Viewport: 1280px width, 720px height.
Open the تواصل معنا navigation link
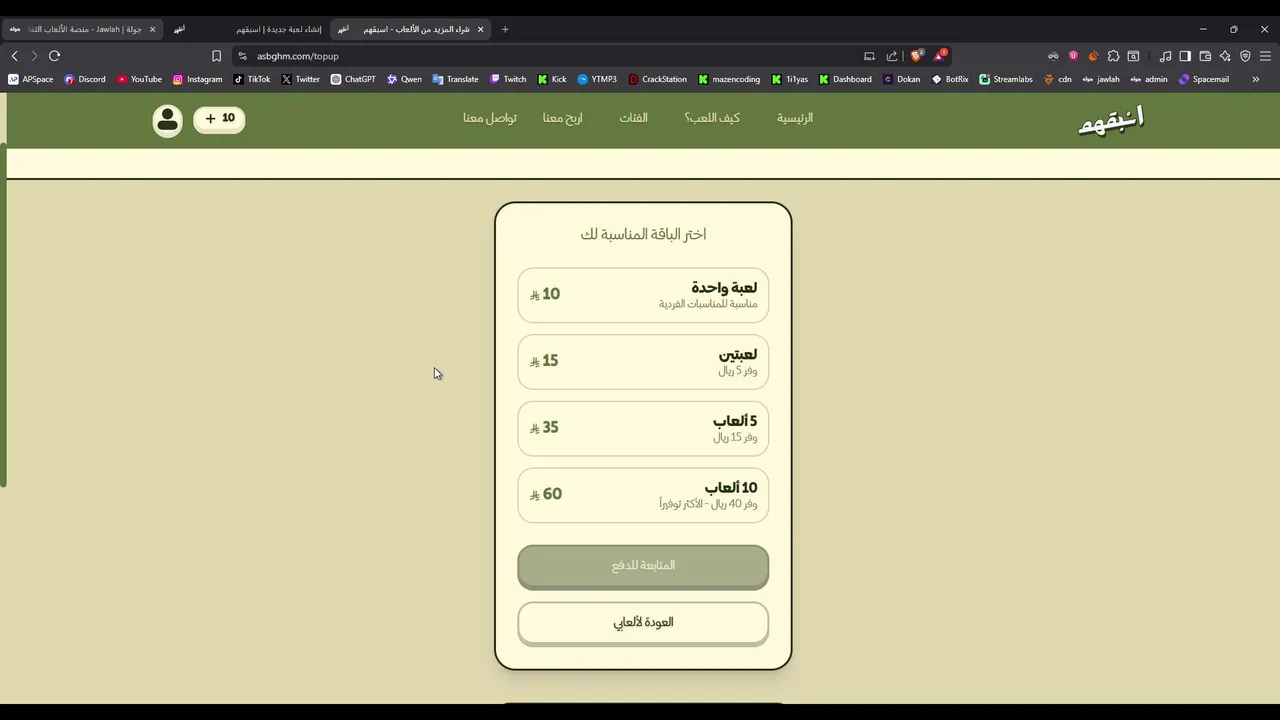coord(490,118)
